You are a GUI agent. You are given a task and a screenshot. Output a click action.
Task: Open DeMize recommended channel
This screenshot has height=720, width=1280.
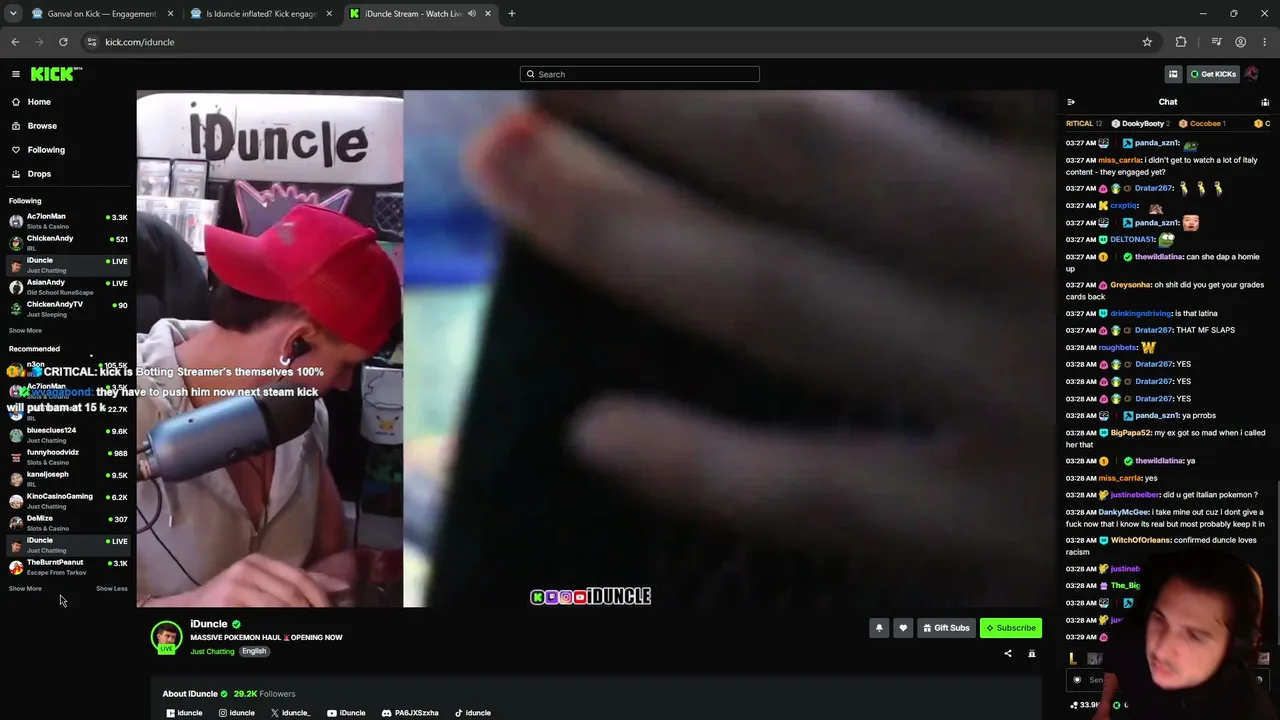tap(68, 523)
